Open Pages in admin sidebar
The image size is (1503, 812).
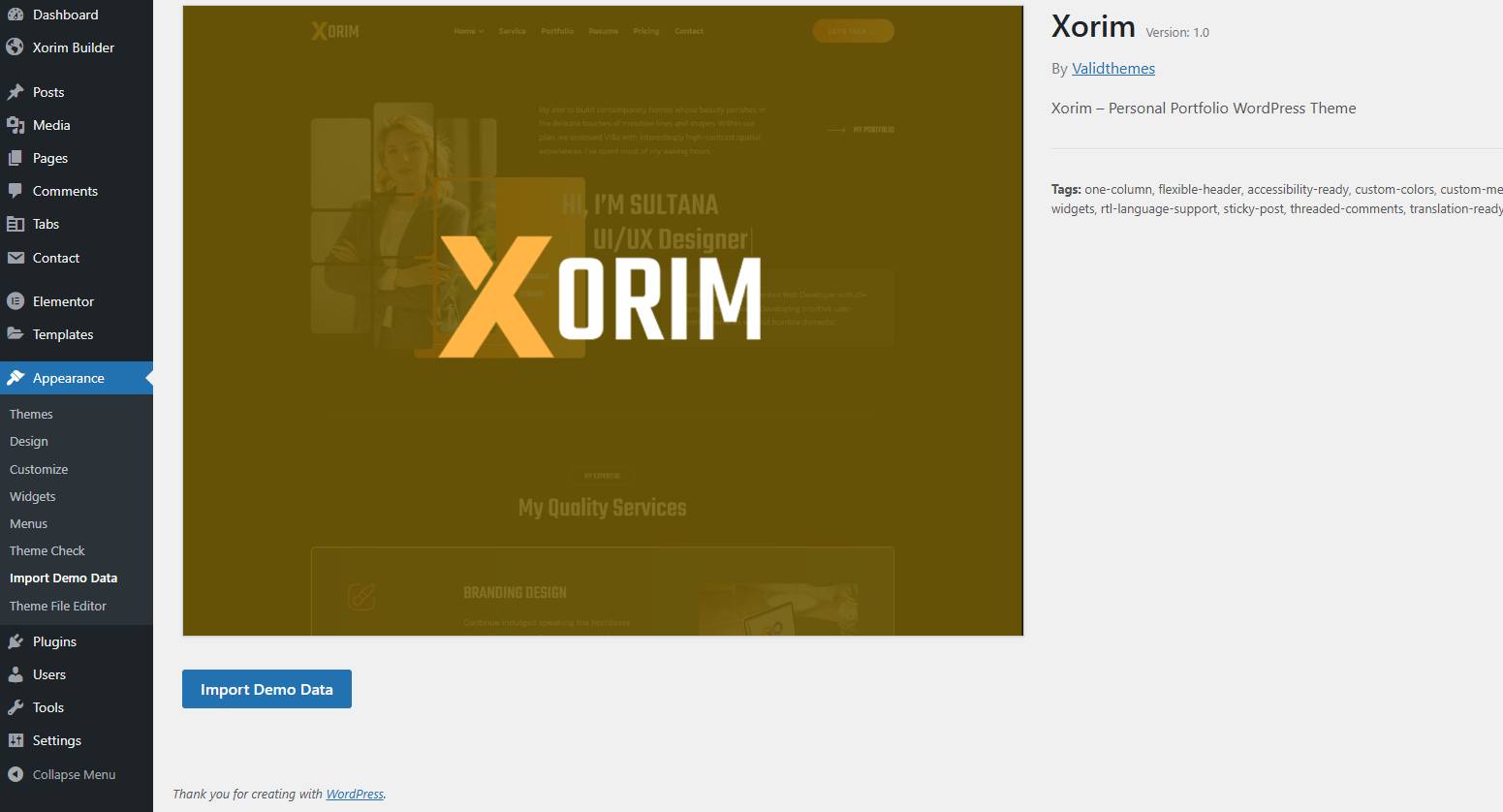[77, 158]
